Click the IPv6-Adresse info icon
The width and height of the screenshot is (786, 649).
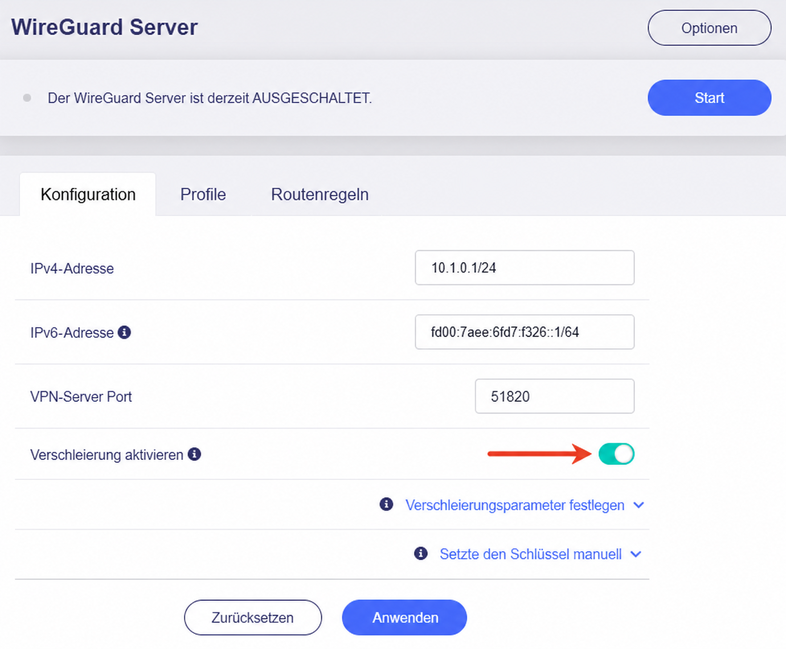(124, 332)
